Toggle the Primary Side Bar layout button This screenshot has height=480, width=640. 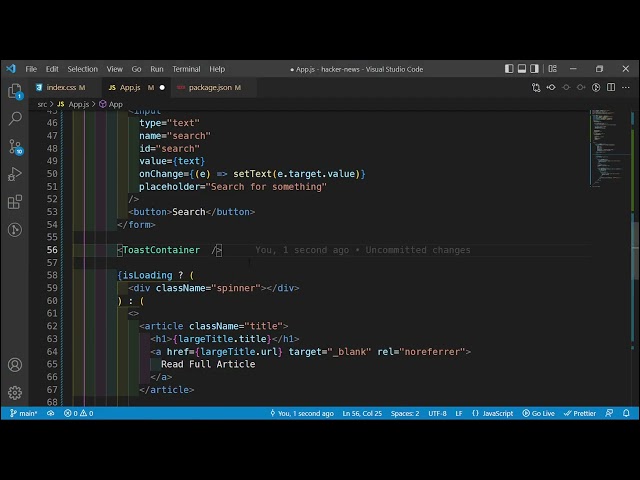point(509,69)
